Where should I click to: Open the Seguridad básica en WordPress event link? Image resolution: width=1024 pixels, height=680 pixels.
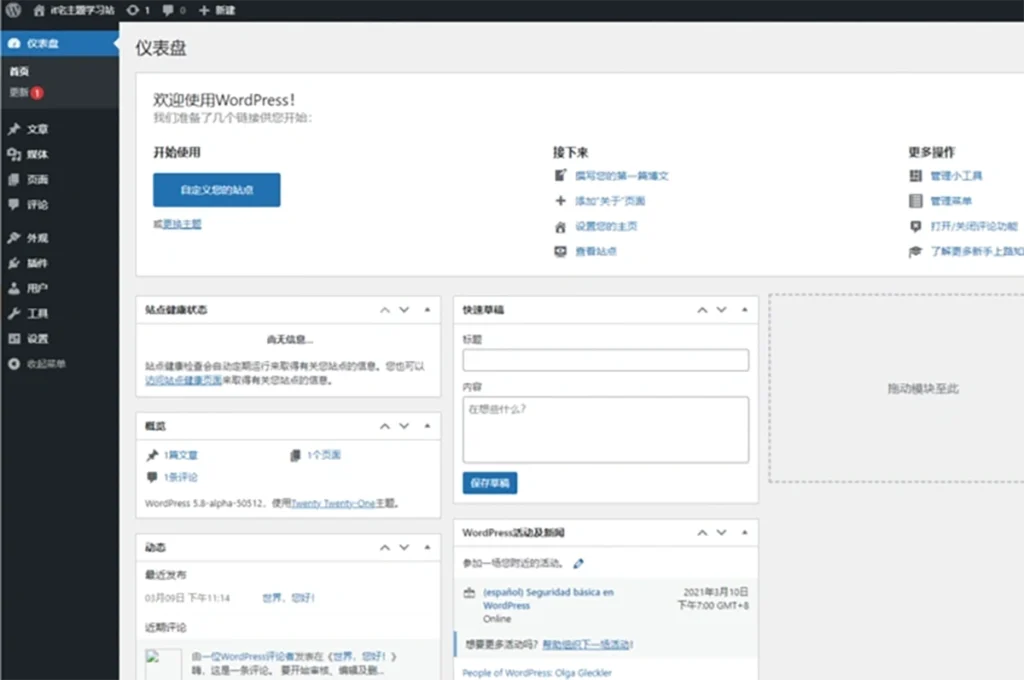coord(549,598)
